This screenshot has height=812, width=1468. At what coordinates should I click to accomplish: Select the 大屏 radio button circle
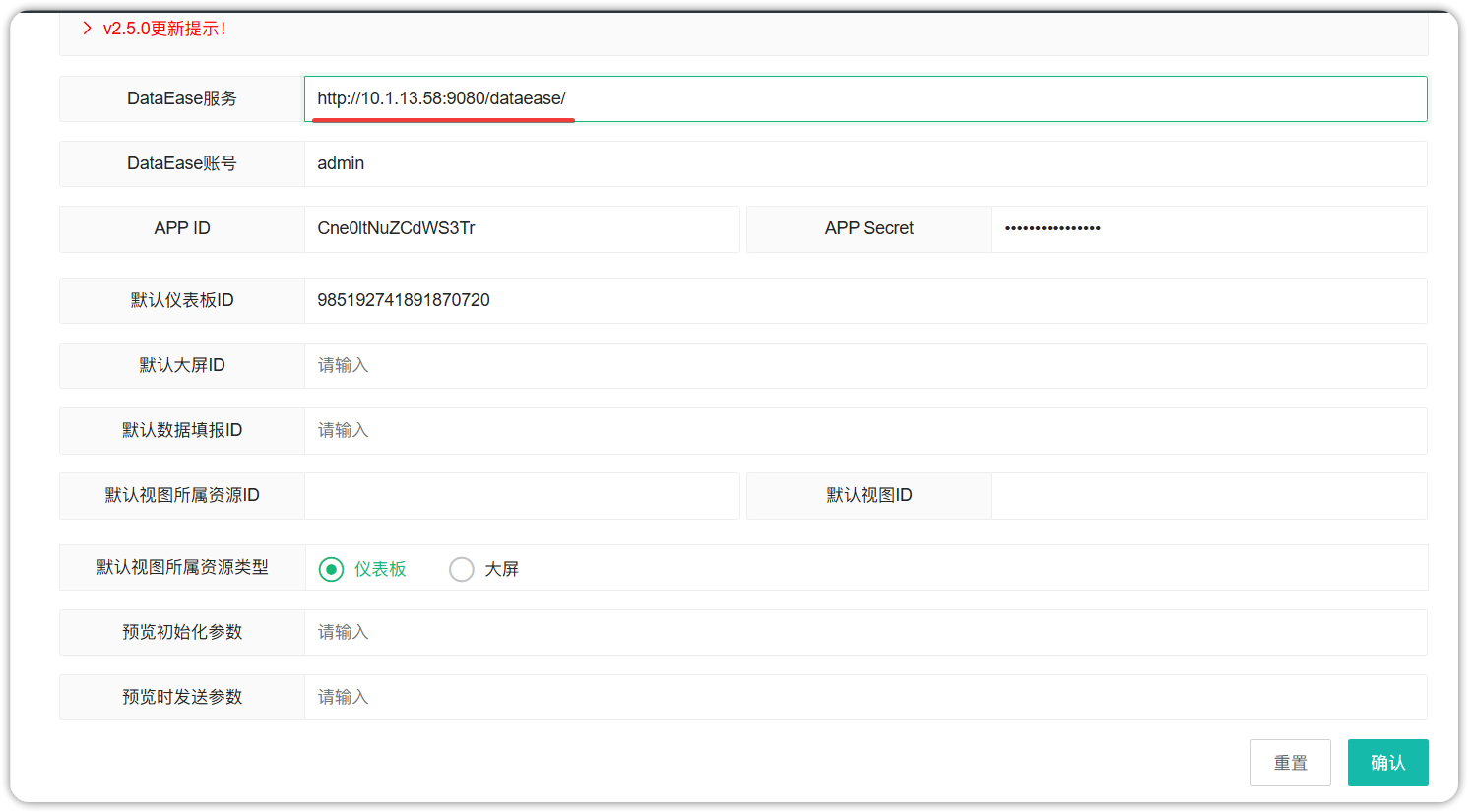coord(461,569)
